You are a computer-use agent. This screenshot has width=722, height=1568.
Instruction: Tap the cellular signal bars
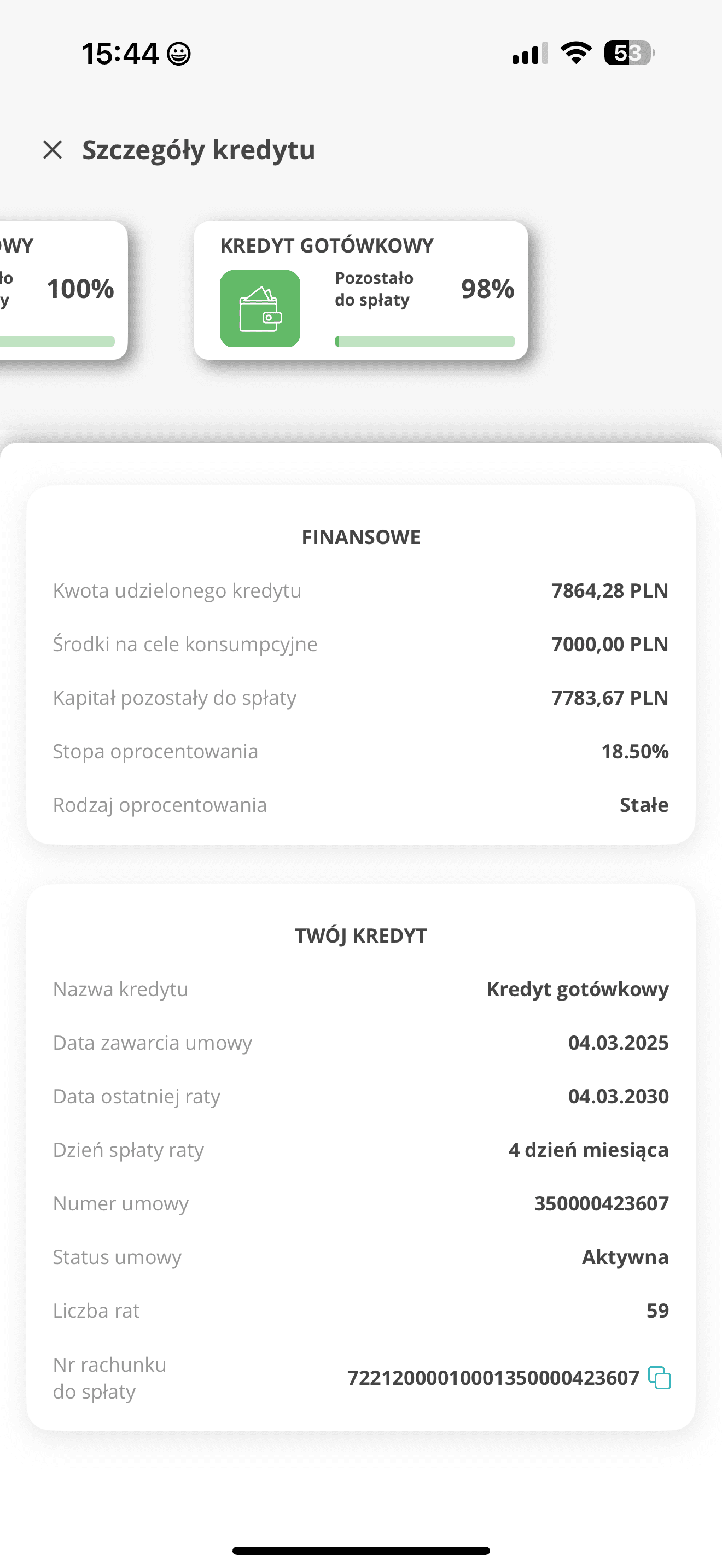pos(529,53)
